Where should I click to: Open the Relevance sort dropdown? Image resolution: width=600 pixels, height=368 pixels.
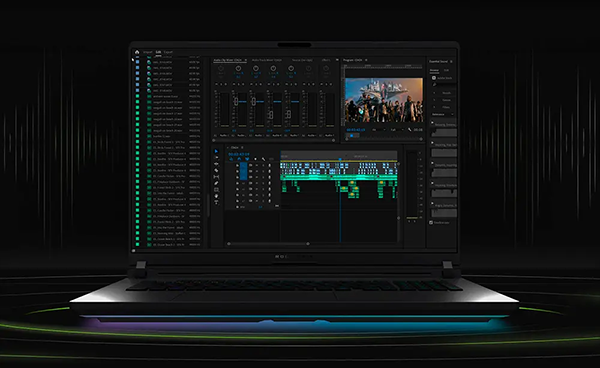443,114
